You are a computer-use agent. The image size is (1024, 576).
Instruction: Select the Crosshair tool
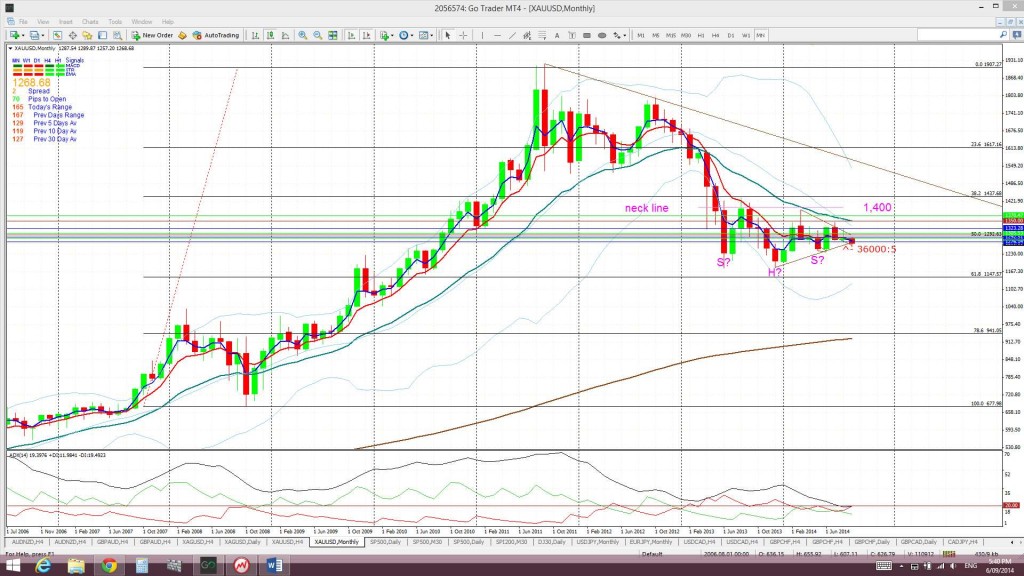point(463,35)
